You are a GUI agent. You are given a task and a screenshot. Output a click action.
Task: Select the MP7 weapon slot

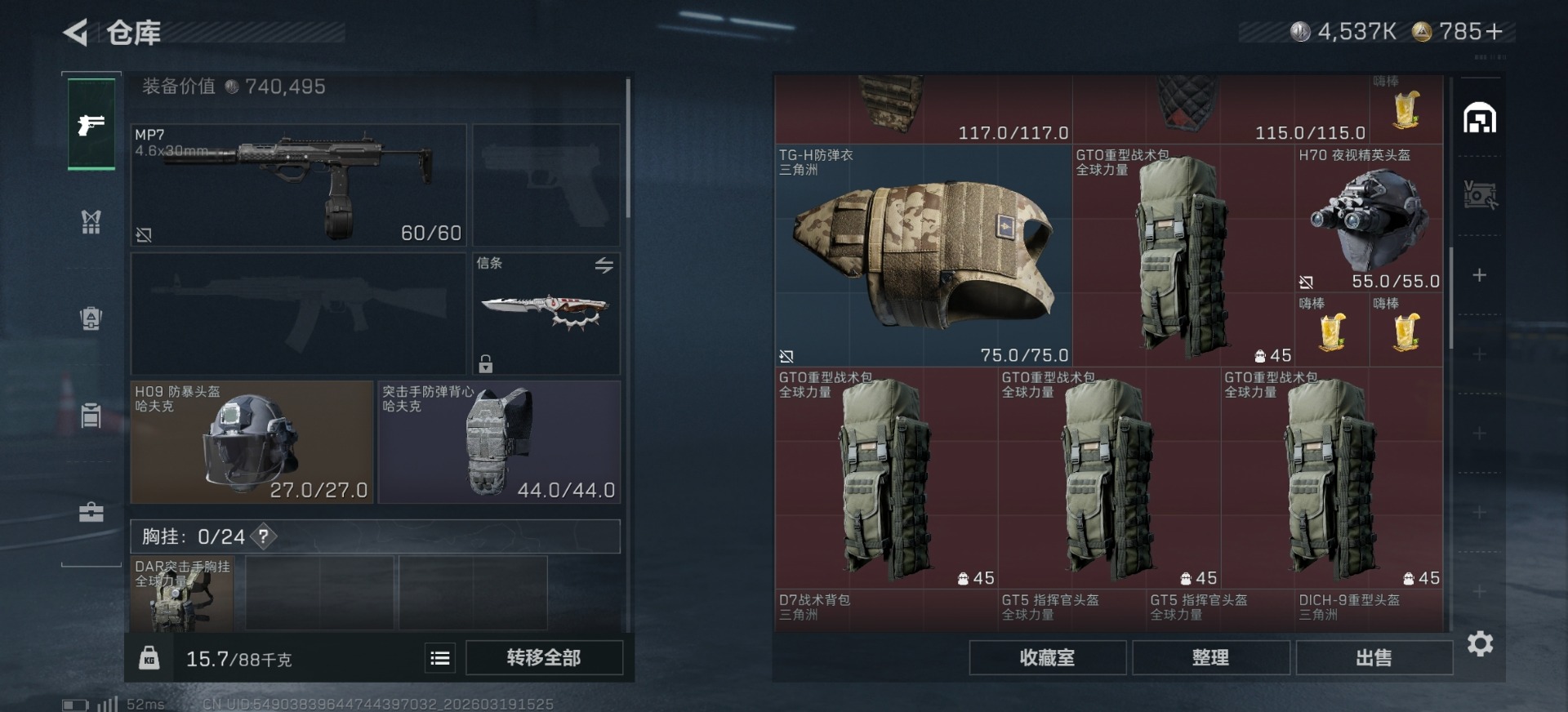point(299,185)
